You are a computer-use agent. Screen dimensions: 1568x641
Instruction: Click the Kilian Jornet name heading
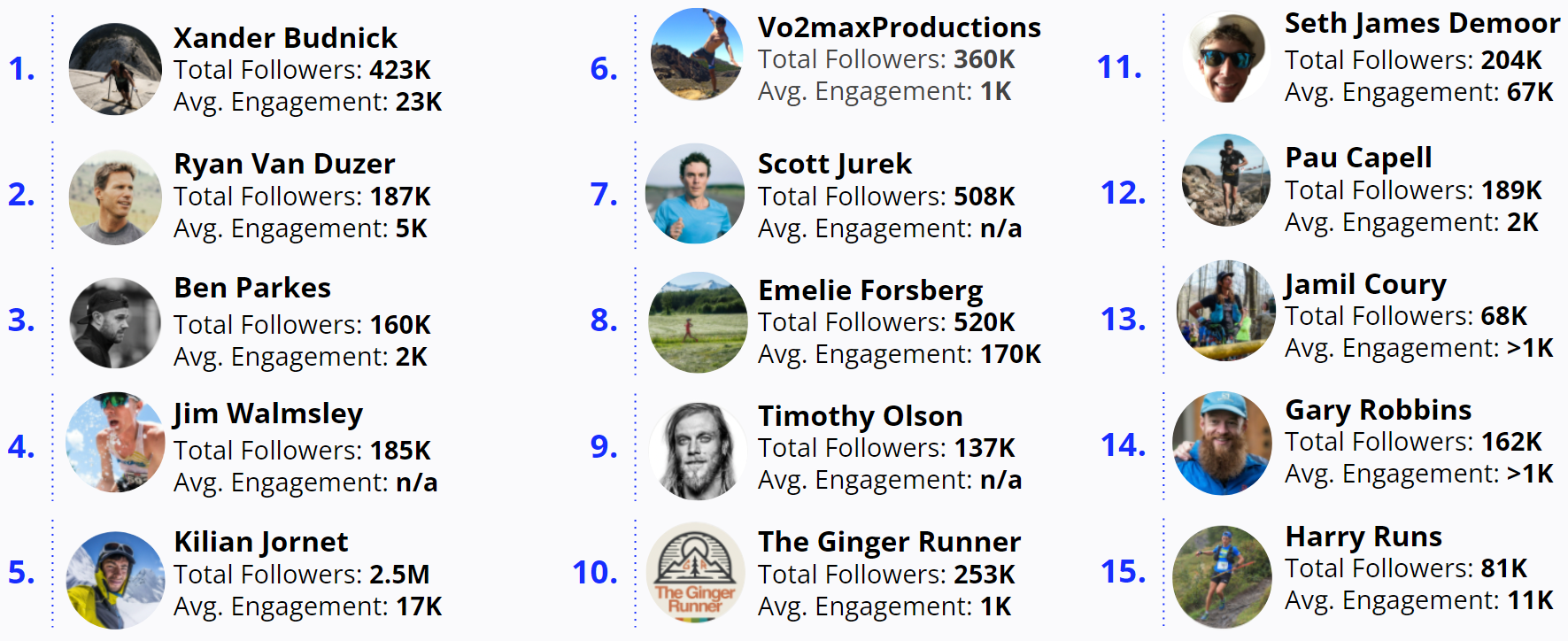(261, 542)
